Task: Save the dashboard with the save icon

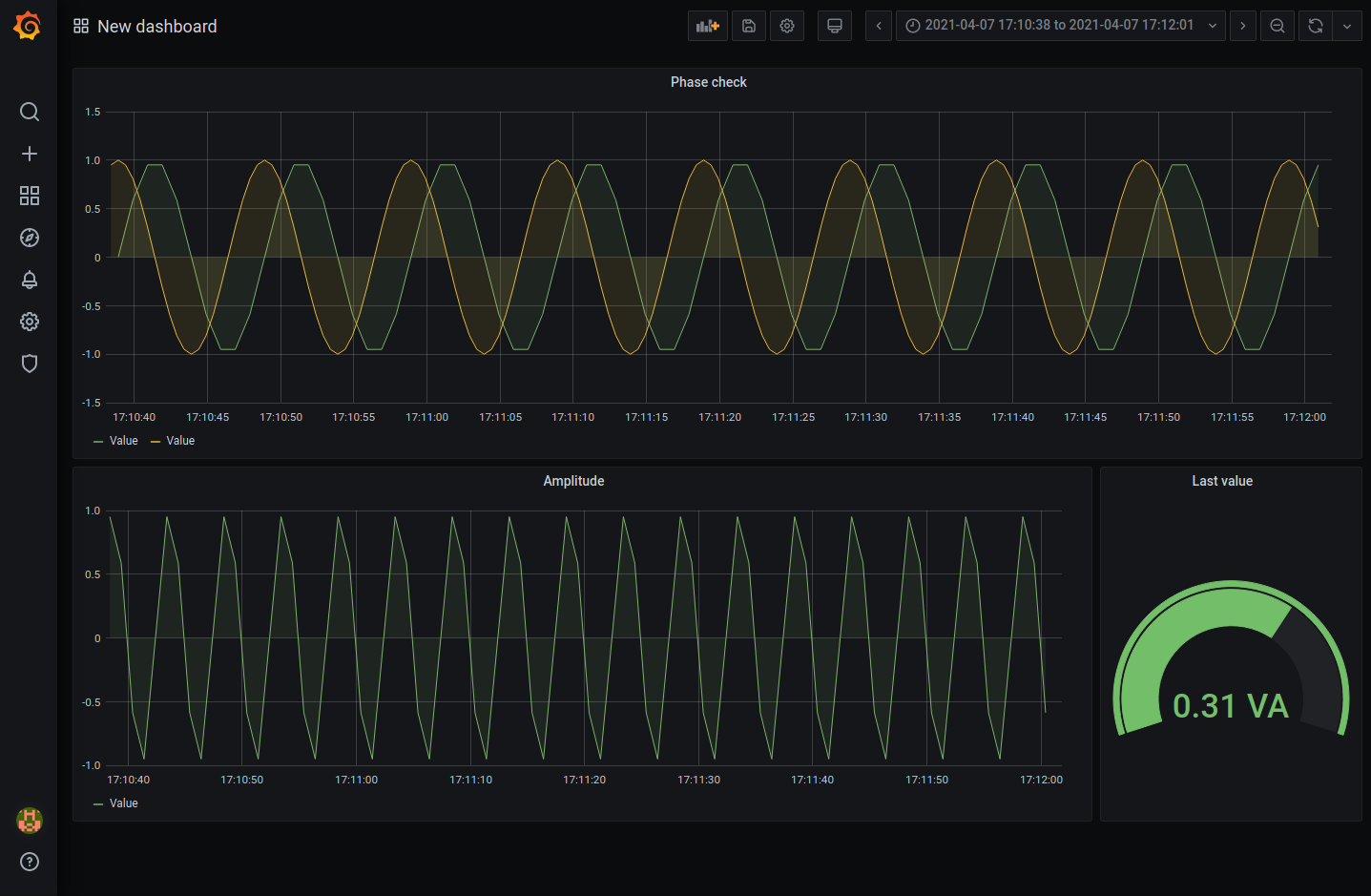Action: click(x=748, y=25)
